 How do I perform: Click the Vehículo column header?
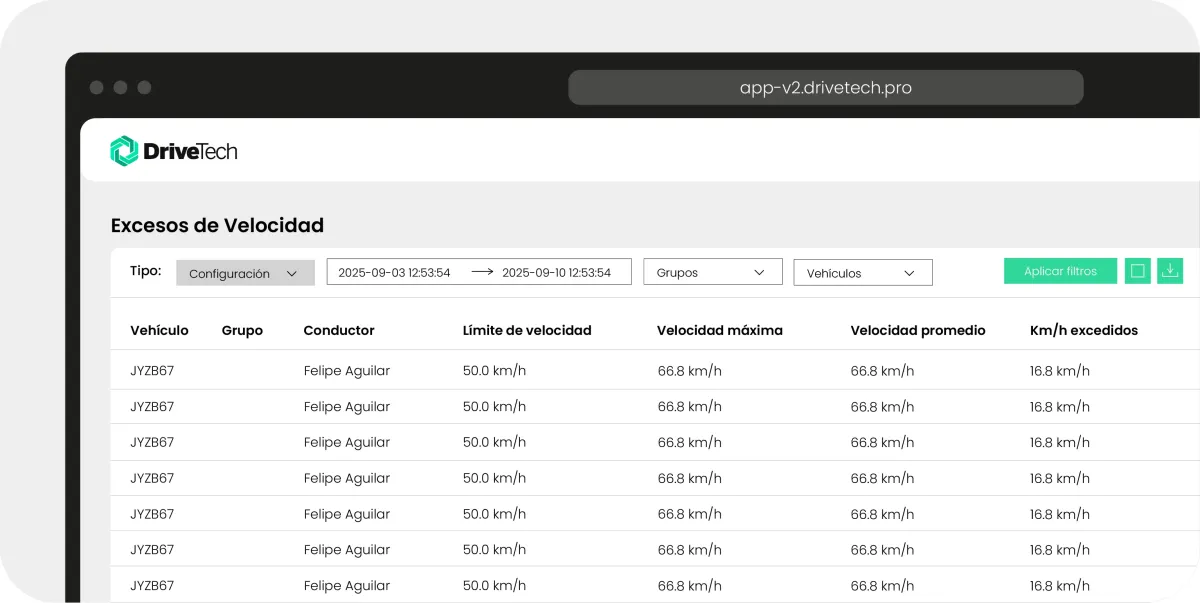[x=160, y=330]
